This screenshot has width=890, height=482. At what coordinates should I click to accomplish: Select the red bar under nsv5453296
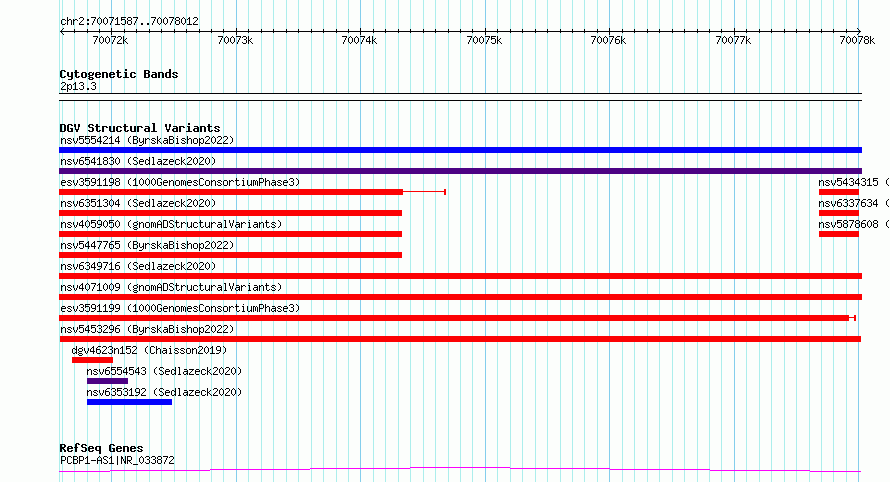pos(460,339)
